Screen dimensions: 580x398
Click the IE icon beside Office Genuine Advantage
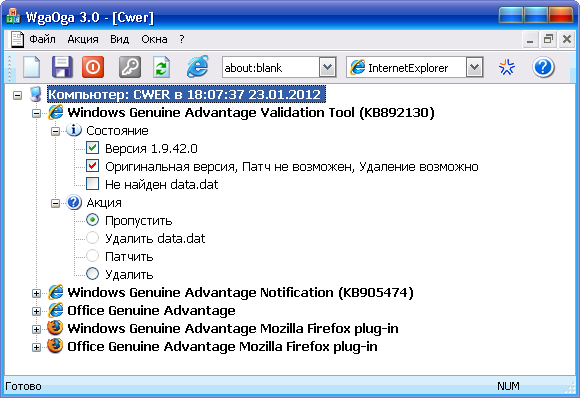pos(56,310)
